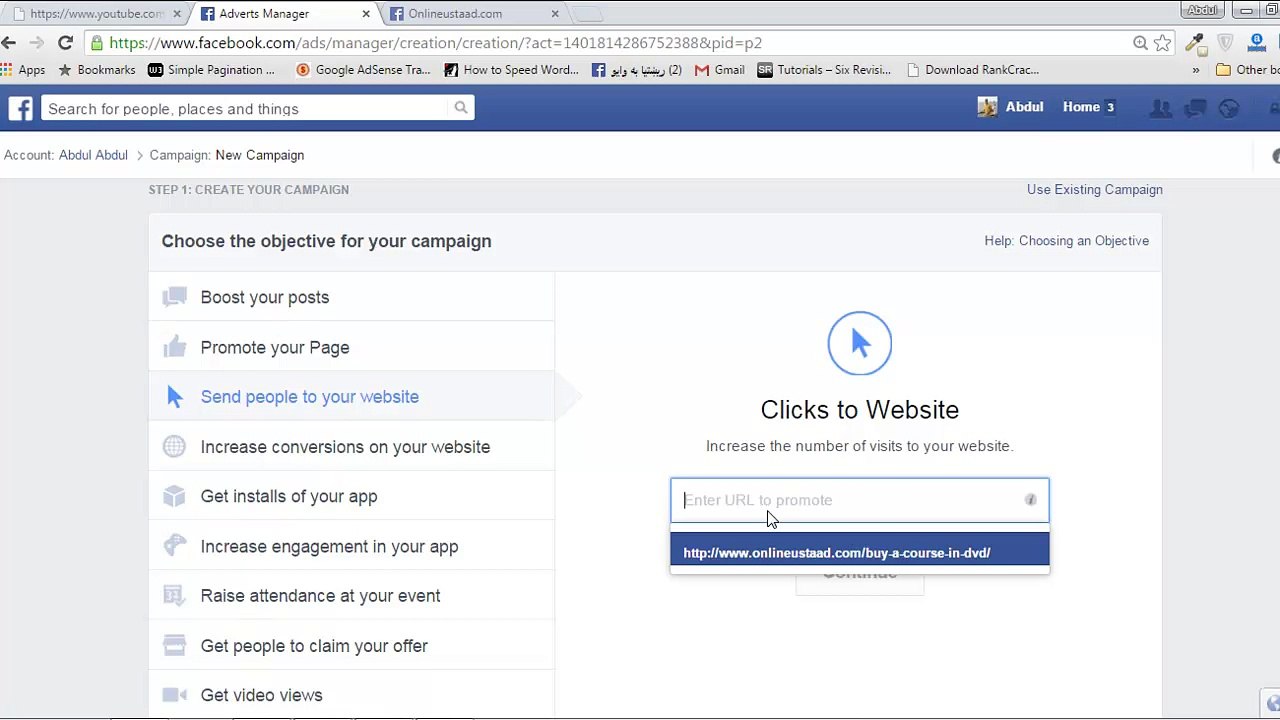Image resolution: width=1280 pixels, height=720 pixels.
Task: Open Simple Pagination bookmark
Action: click(x=211, y=70)
